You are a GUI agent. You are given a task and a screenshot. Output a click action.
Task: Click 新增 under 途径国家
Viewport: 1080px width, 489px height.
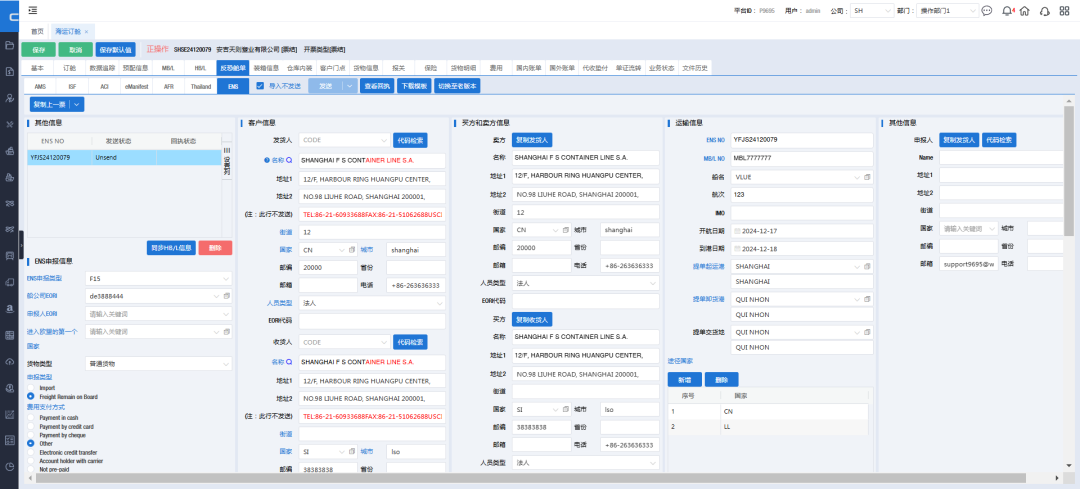[685, 379]
